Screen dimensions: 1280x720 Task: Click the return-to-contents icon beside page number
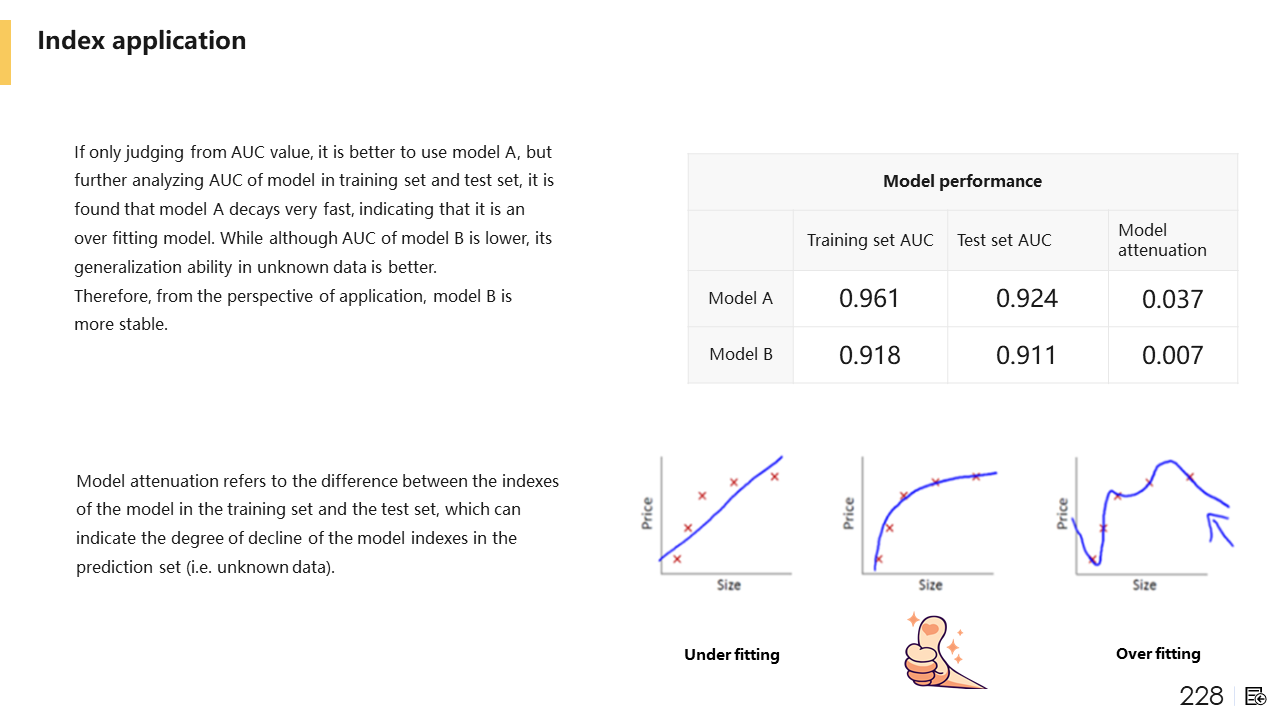pos(1256,696)
